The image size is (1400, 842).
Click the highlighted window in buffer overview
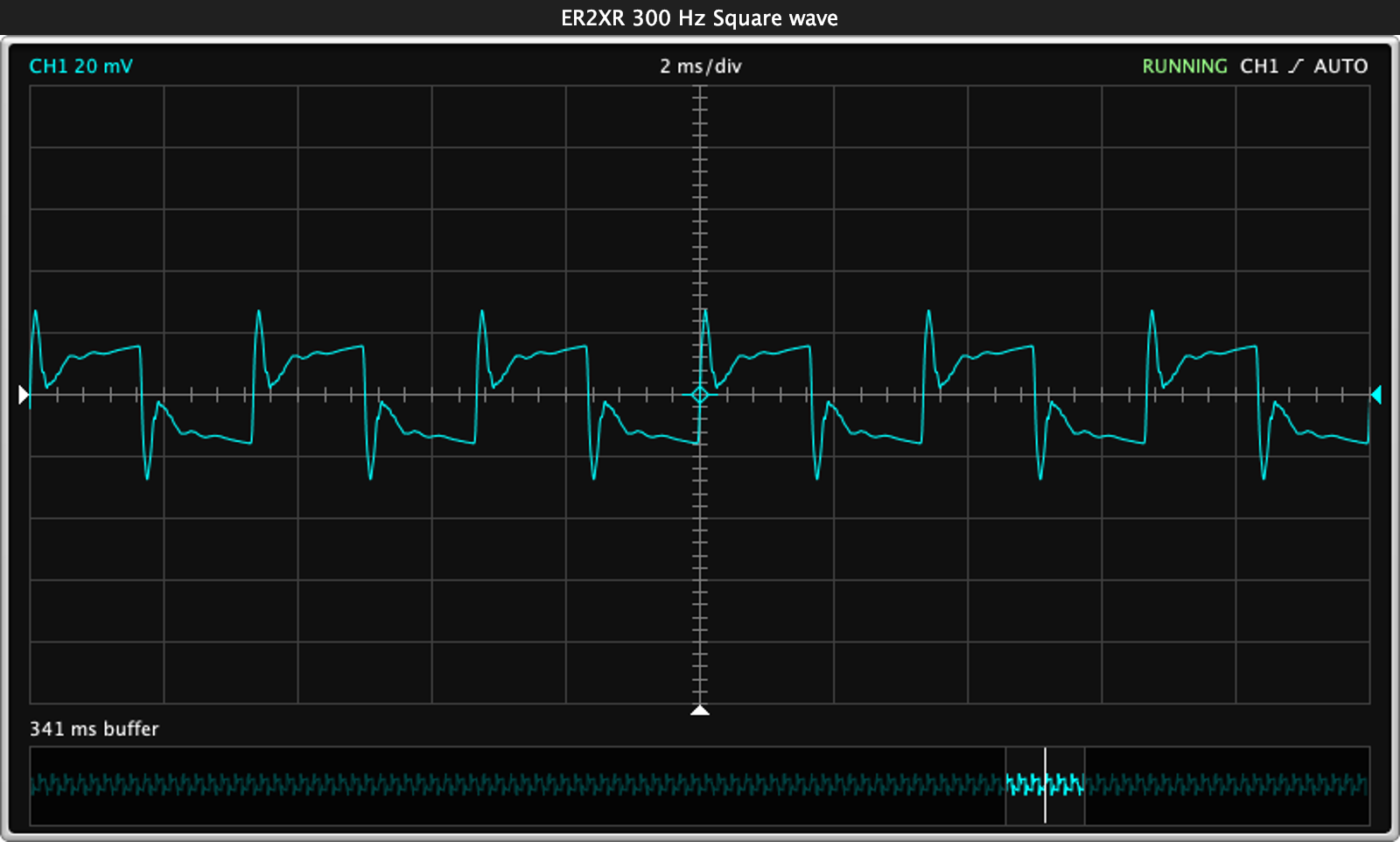pos(1045,785)
